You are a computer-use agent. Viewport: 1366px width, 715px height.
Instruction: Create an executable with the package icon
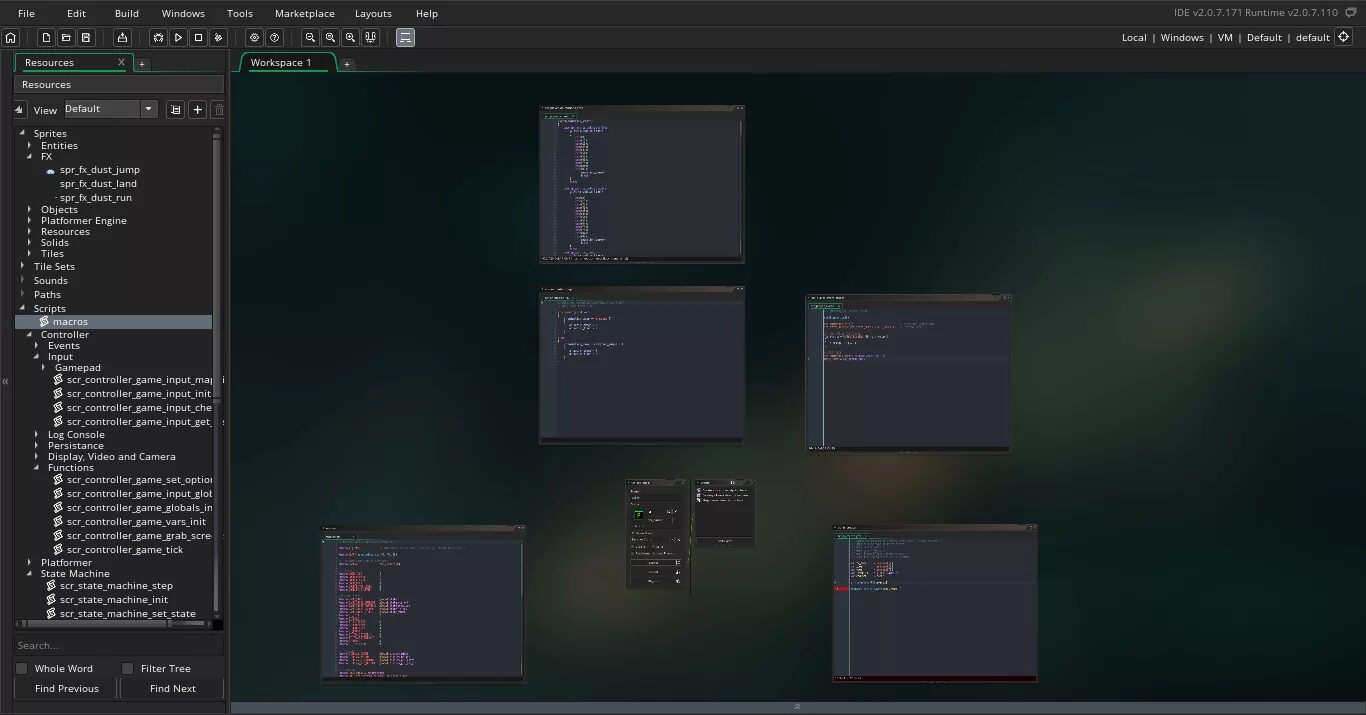point(120,37)
